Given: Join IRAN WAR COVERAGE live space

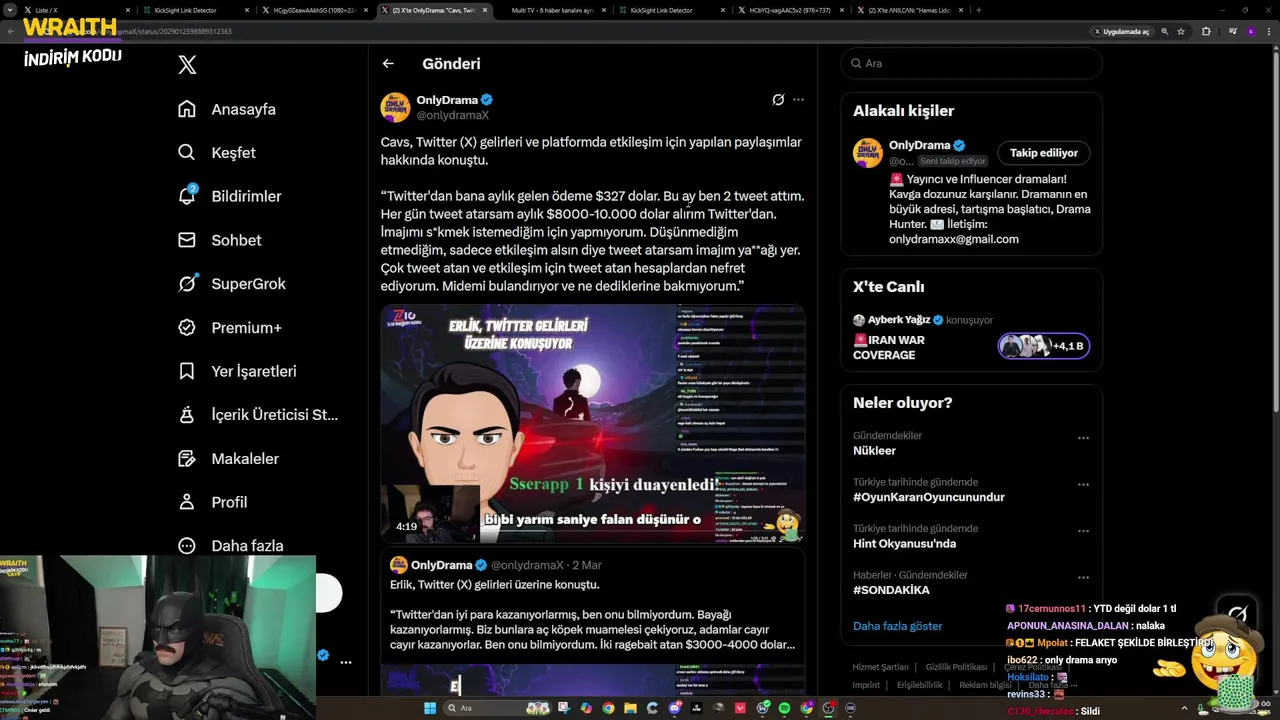Looking at the screenshot, I should coord(889,347).
